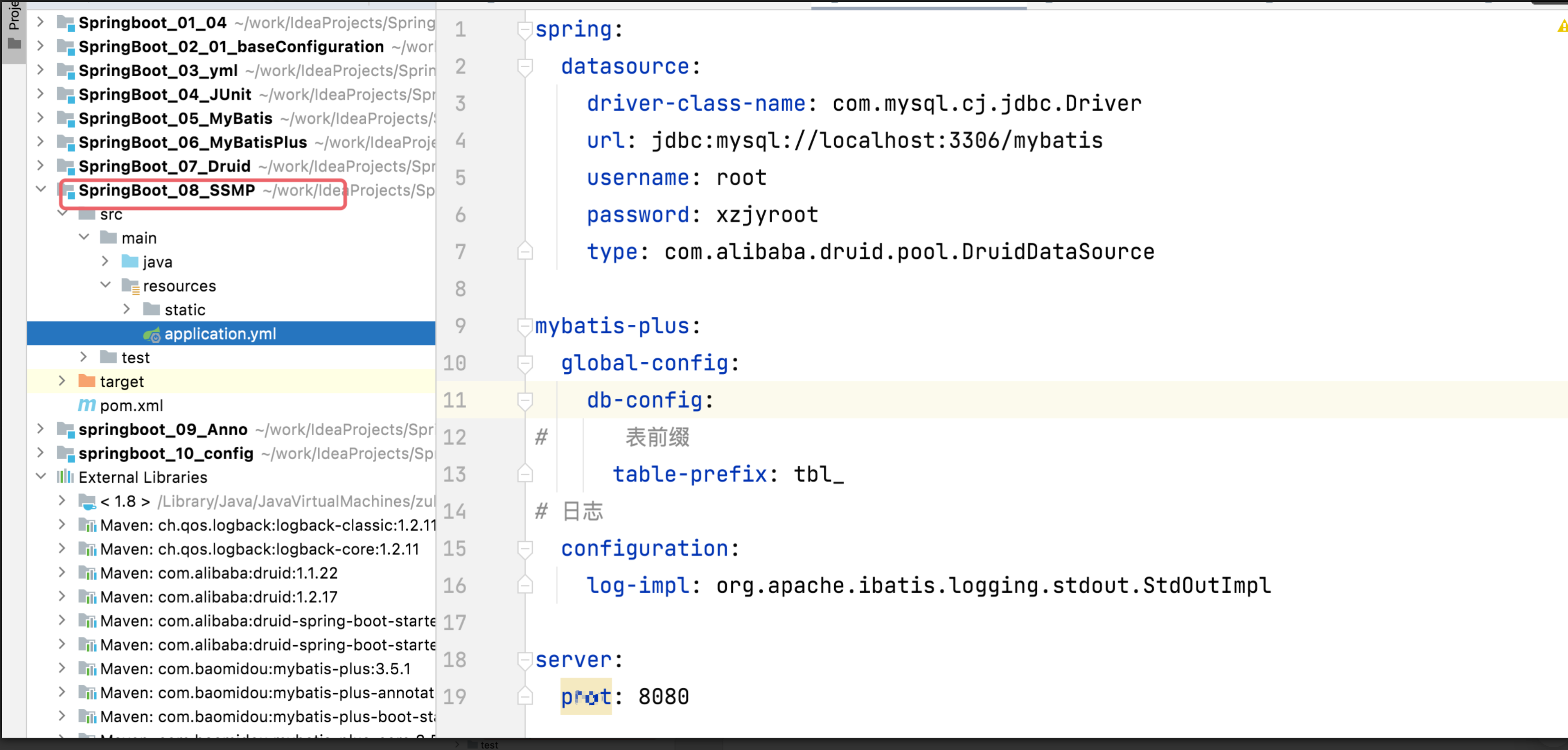Click logback-classic library icon
The width and height of the screenshot is (1568, 750).
pyautogui.click(x=87, y=526)
